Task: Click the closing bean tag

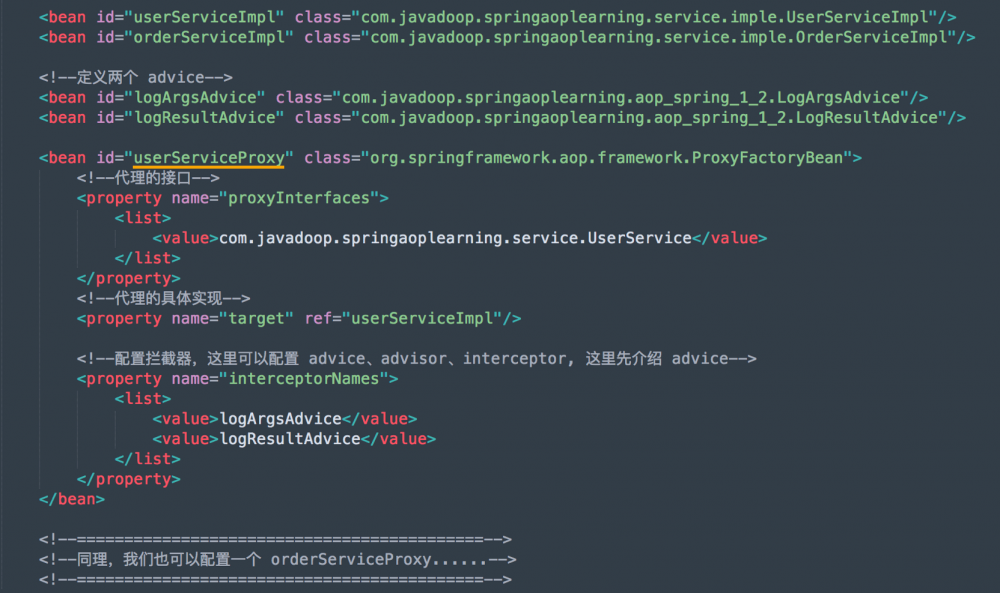Action: tap(72, 499)
